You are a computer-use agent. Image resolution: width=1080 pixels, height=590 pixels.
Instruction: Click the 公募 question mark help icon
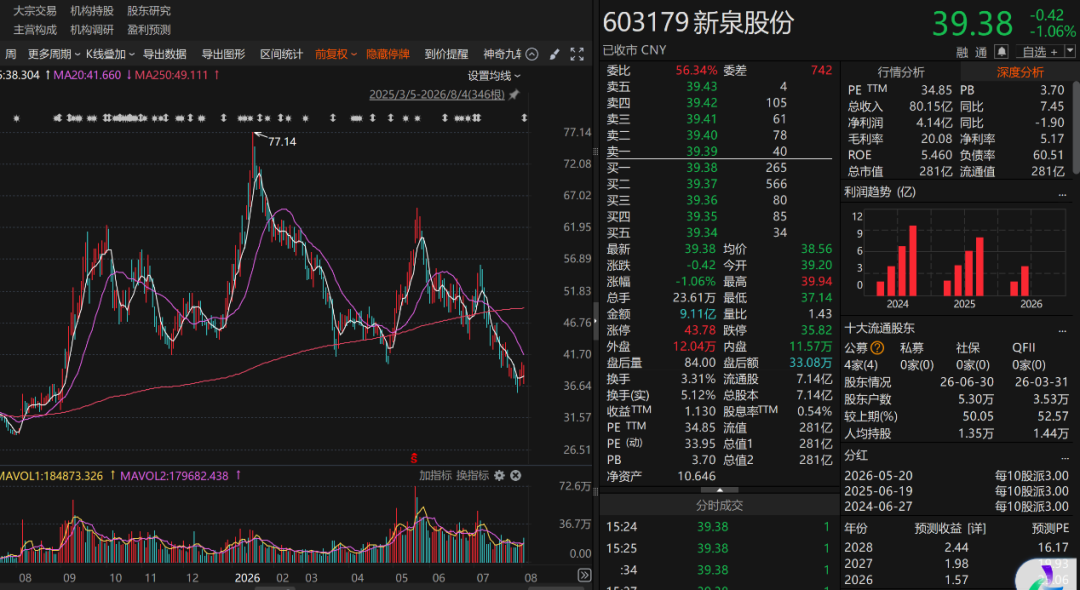pyautogui.click(x=877, y=348)
